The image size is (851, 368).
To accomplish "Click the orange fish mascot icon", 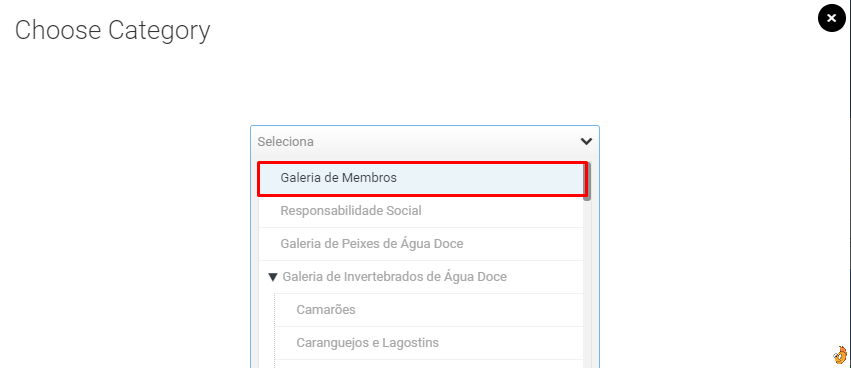I will pos(840,354).
